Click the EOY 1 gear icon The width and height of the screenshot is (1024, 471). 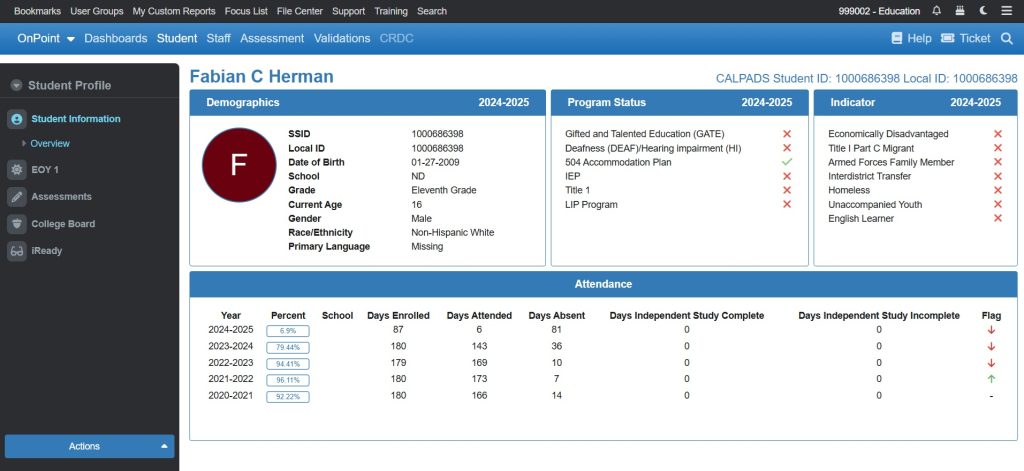pyautogui.click(x=17, y=170)
